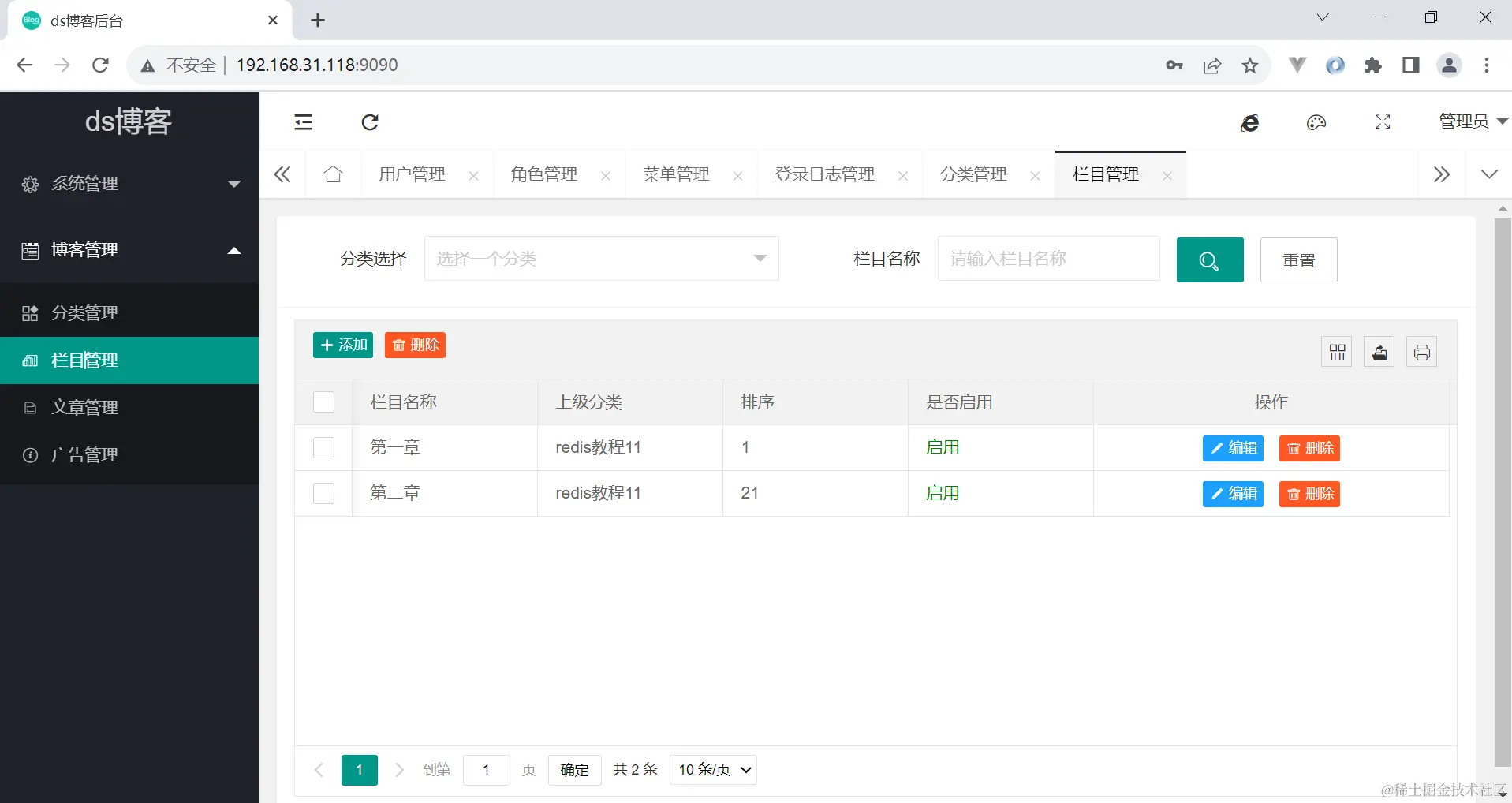
Task: Switch to the 用户管理 tab
Action: click(x=412, y=174)
